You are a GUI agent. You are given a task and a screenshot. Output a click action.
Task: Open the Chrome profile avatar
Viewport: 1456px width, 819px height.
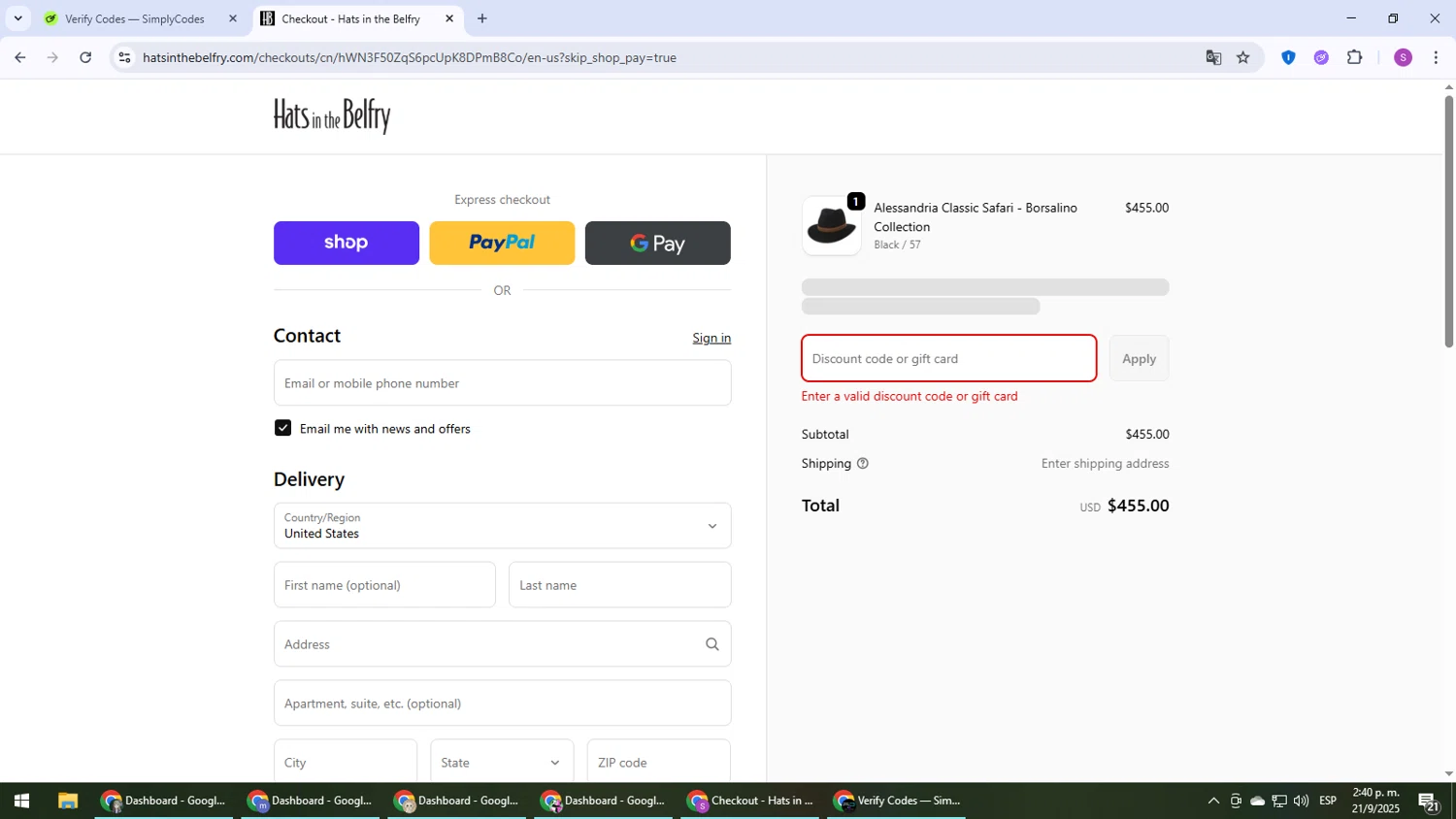click(1403, 57)
